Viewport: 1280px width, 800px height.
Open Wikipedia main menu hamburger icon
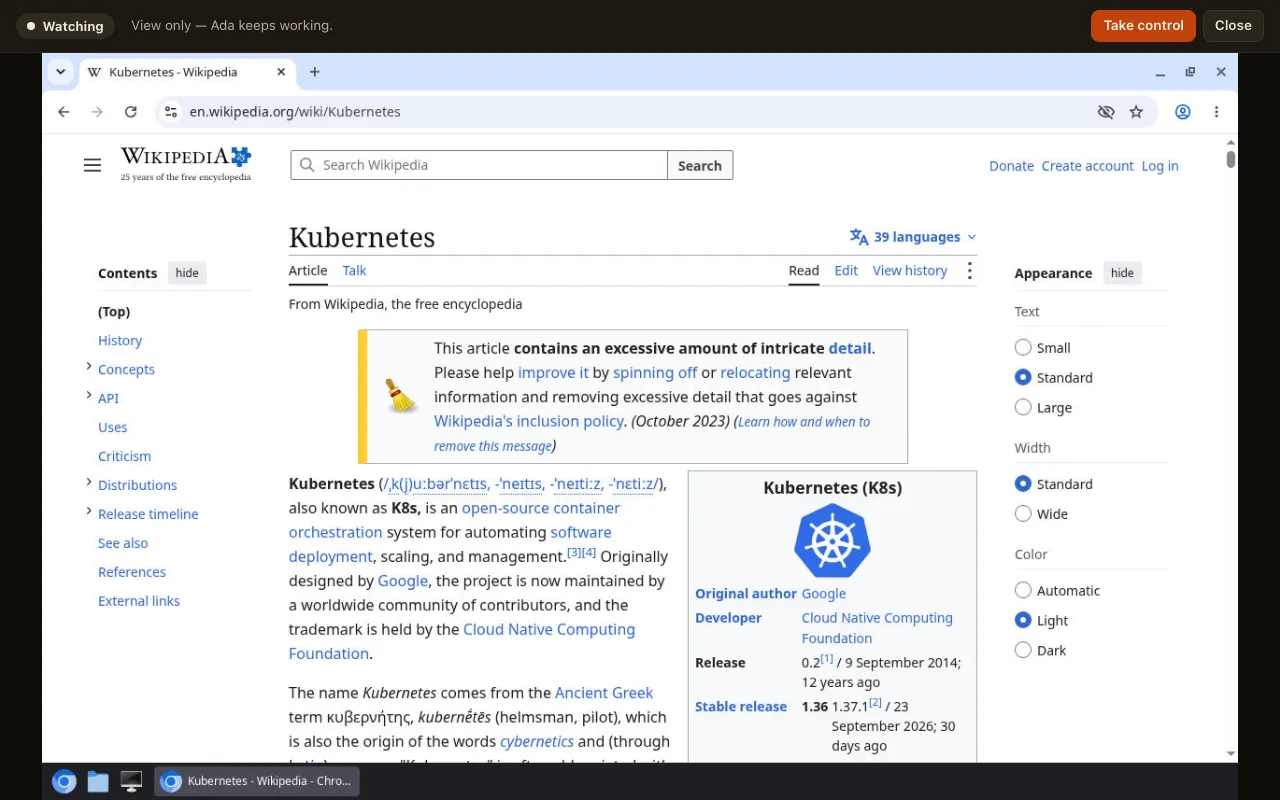(92, 165)
